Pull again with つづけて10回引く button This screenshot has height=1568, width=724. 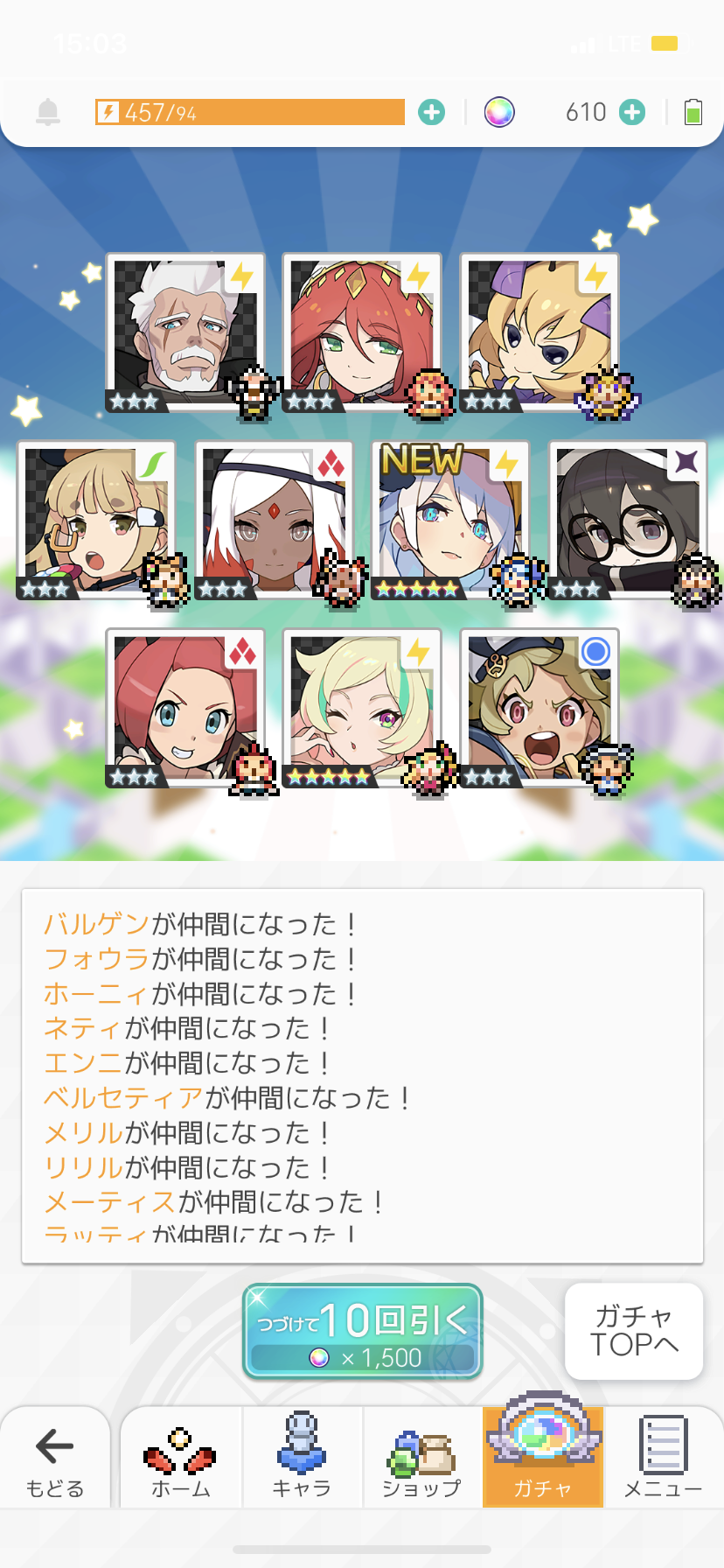click(x=362, y=1332)
